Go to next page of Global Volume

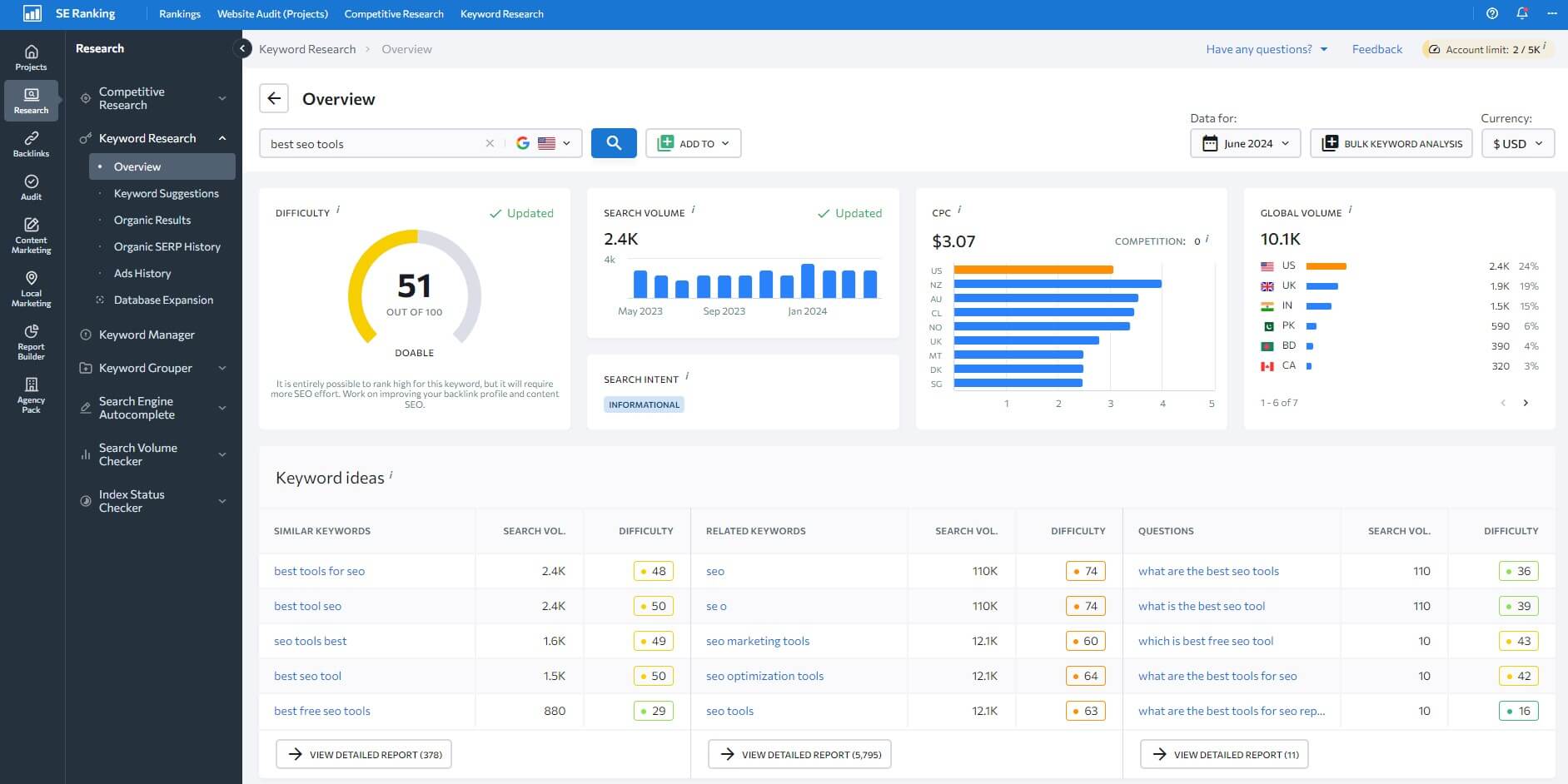click(x=1526, y=403)
